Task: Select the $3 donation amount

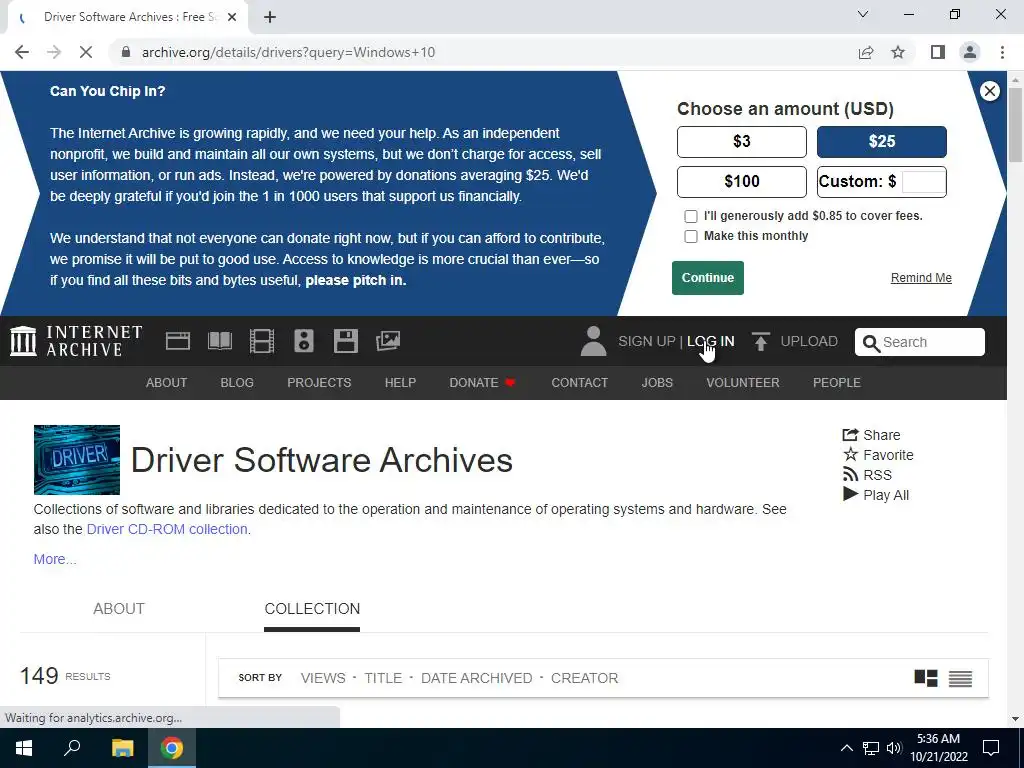Action: 741,142
